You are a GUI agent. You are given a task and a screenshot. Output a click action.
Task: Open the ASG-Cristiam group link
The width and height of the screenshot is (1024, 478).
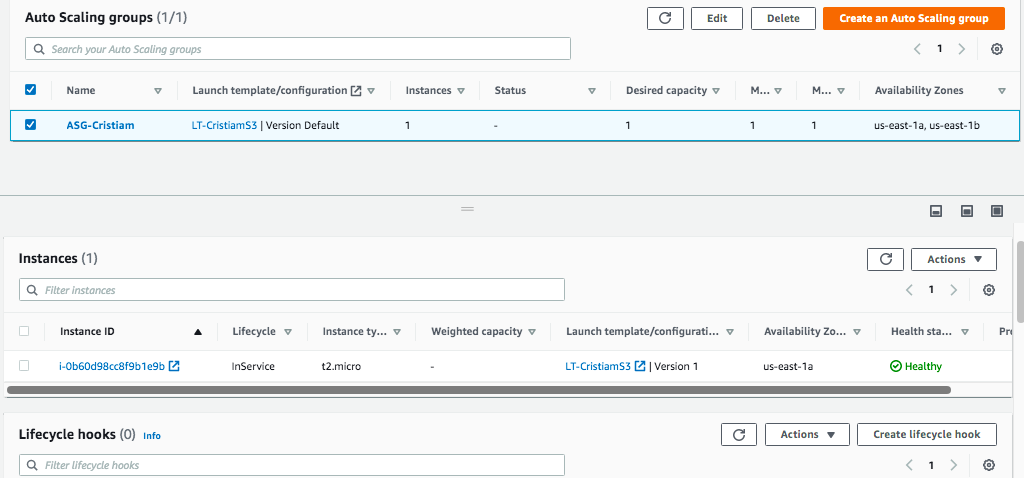coord(100,125)
